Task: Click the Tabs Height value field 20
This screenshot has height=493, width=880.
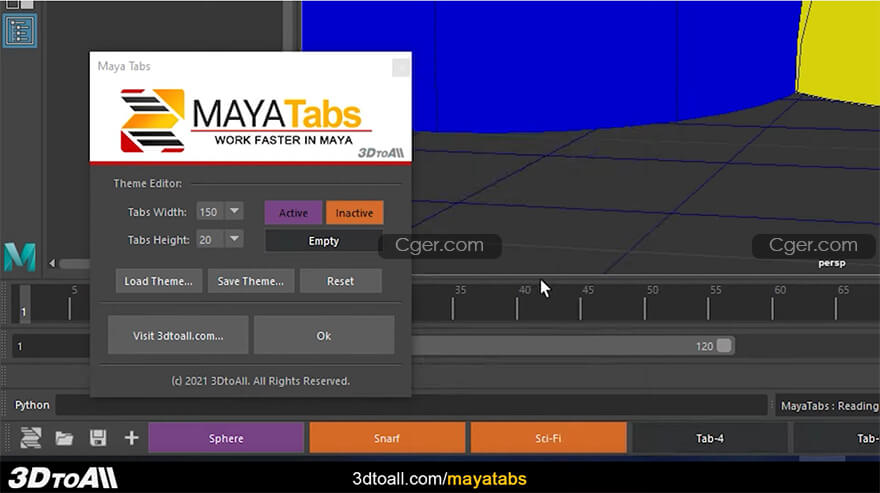Action: 211,240
